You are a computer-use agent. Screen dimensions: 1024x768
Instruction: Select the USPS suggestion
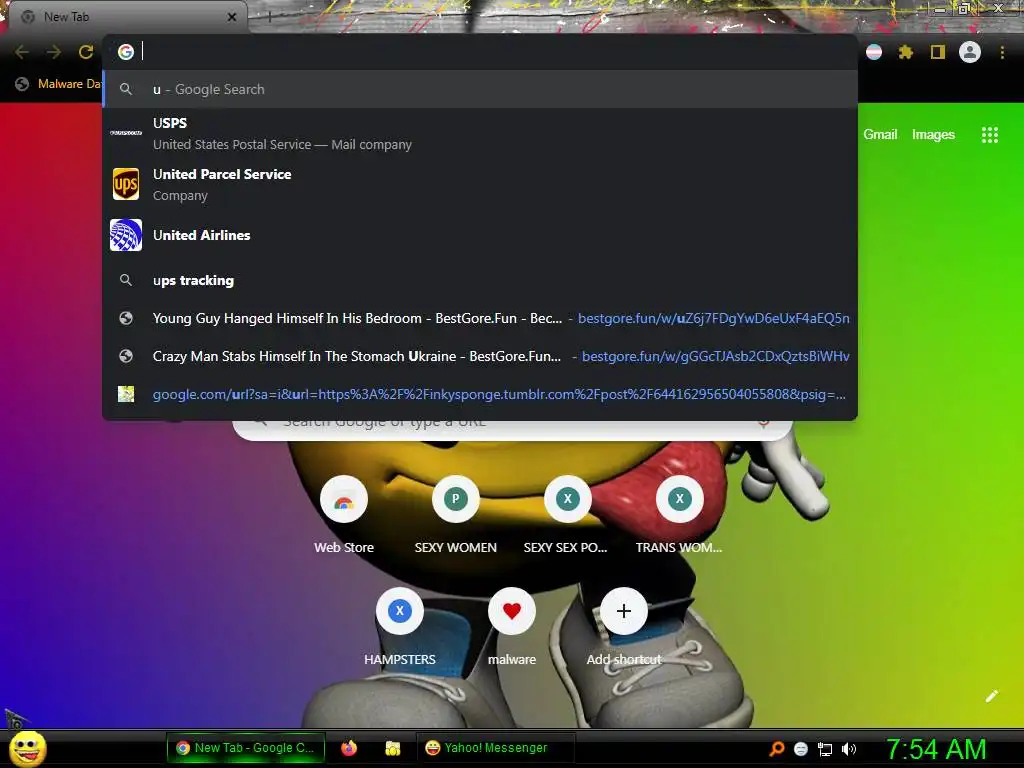[480, 133]
